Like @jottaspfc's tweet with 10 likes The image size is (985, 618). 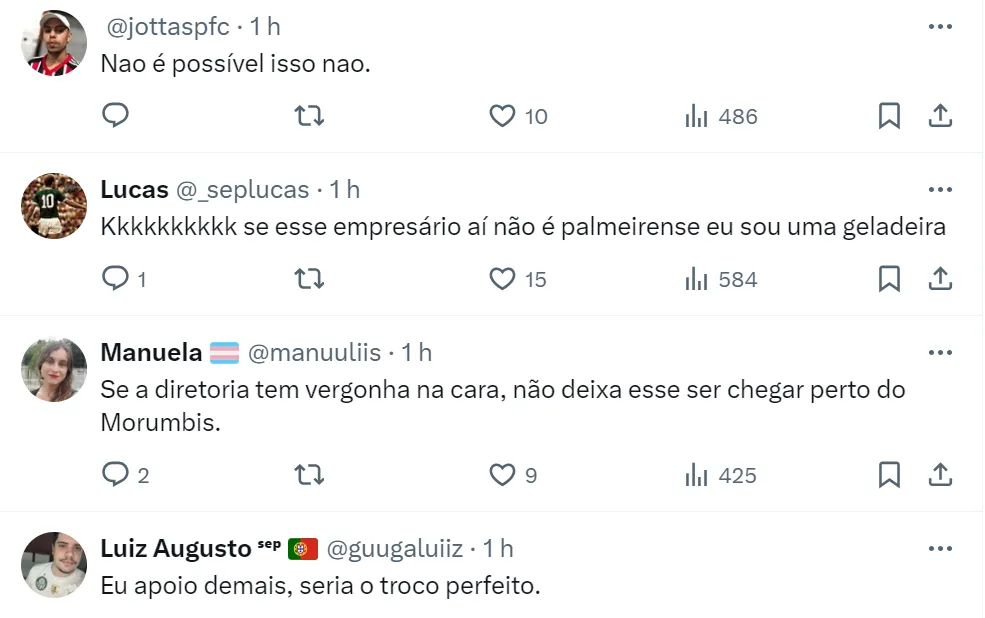pos(502,116)
